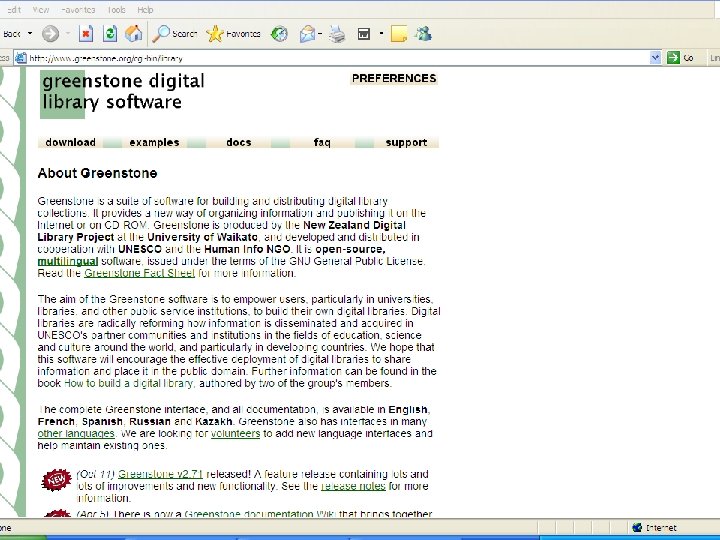Open the Search toolbar button
This screenshot has width=720, height=540.
click(174, 34)
